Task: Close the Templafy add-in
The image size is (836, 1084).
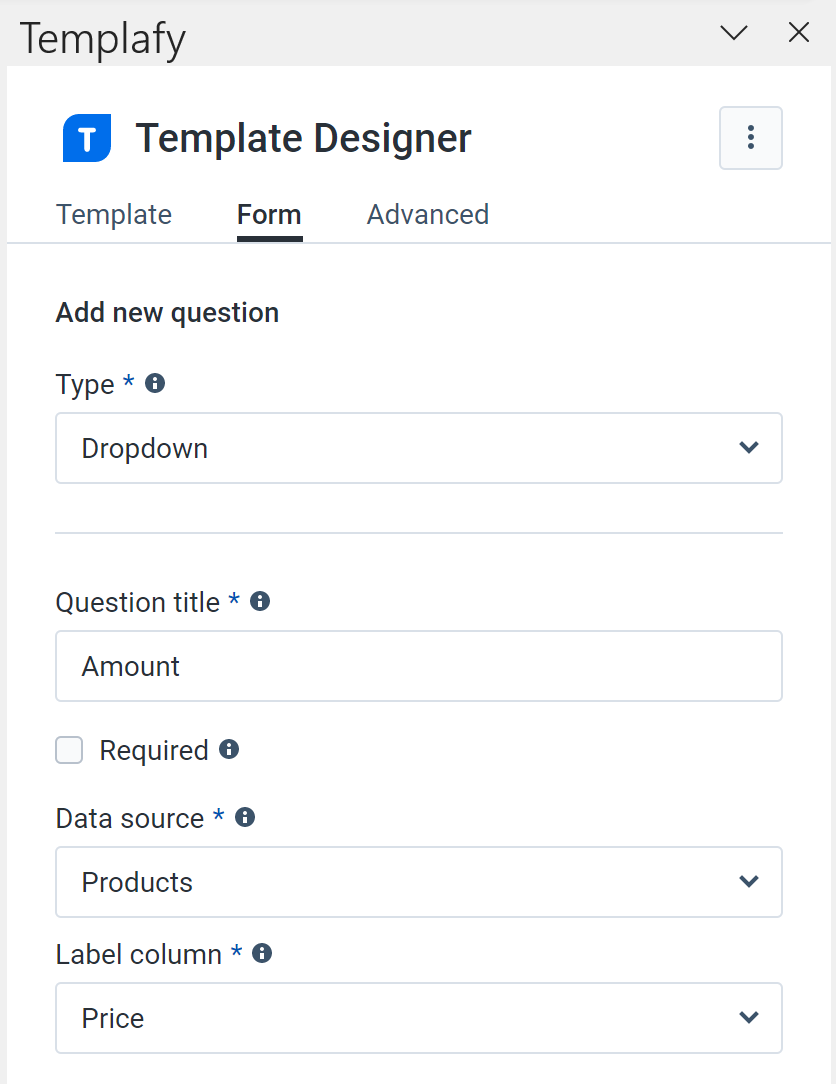Action: click(798, 32)
